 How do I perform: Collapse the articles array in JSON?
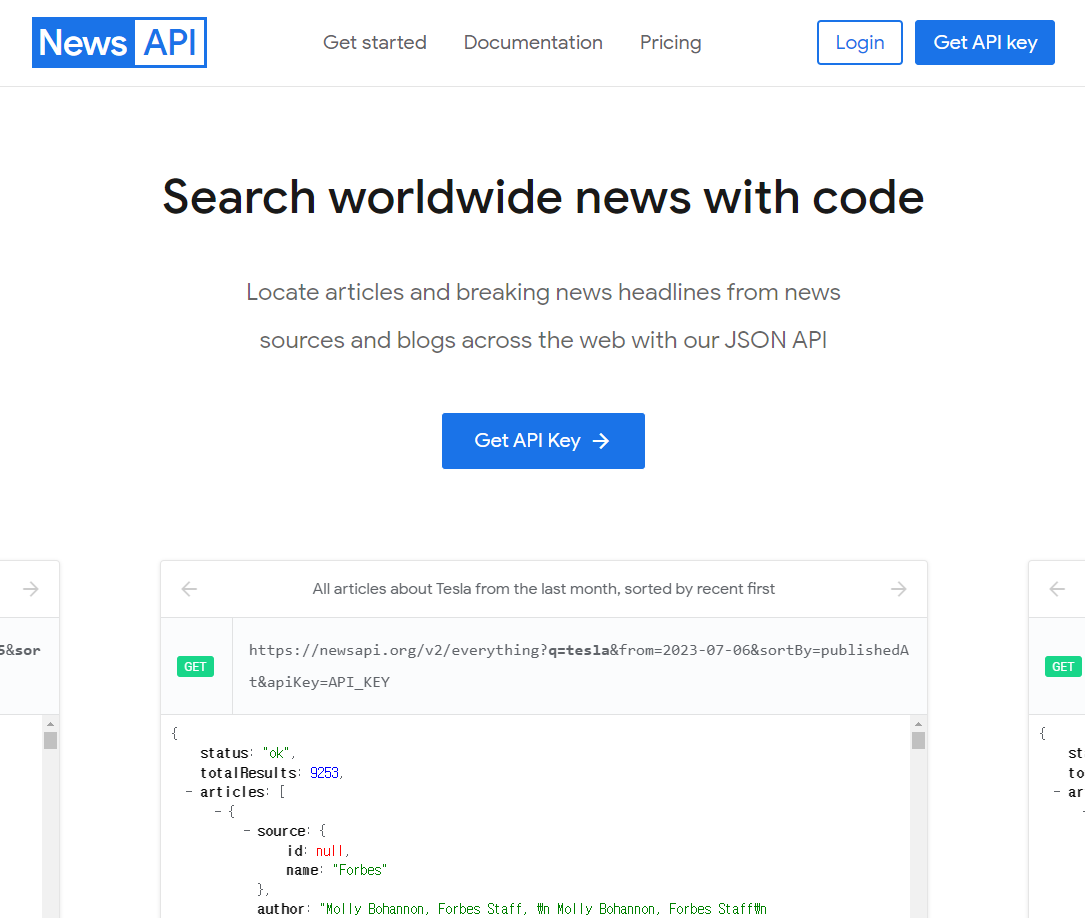[x=188, y=791]
